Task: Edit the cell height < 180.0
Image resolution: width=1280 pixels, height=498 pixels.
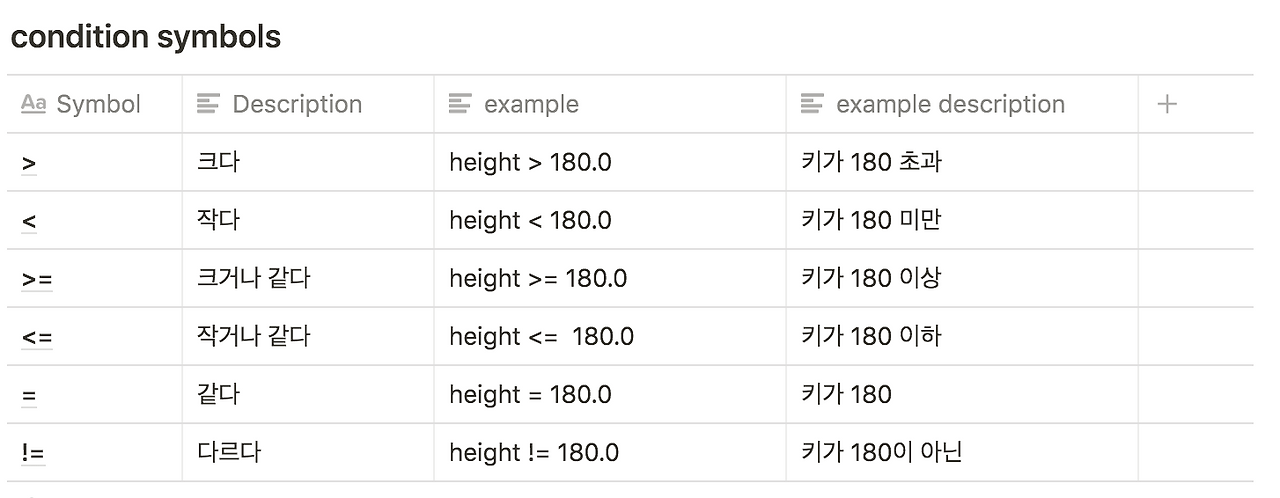Action: click(530, 220)
